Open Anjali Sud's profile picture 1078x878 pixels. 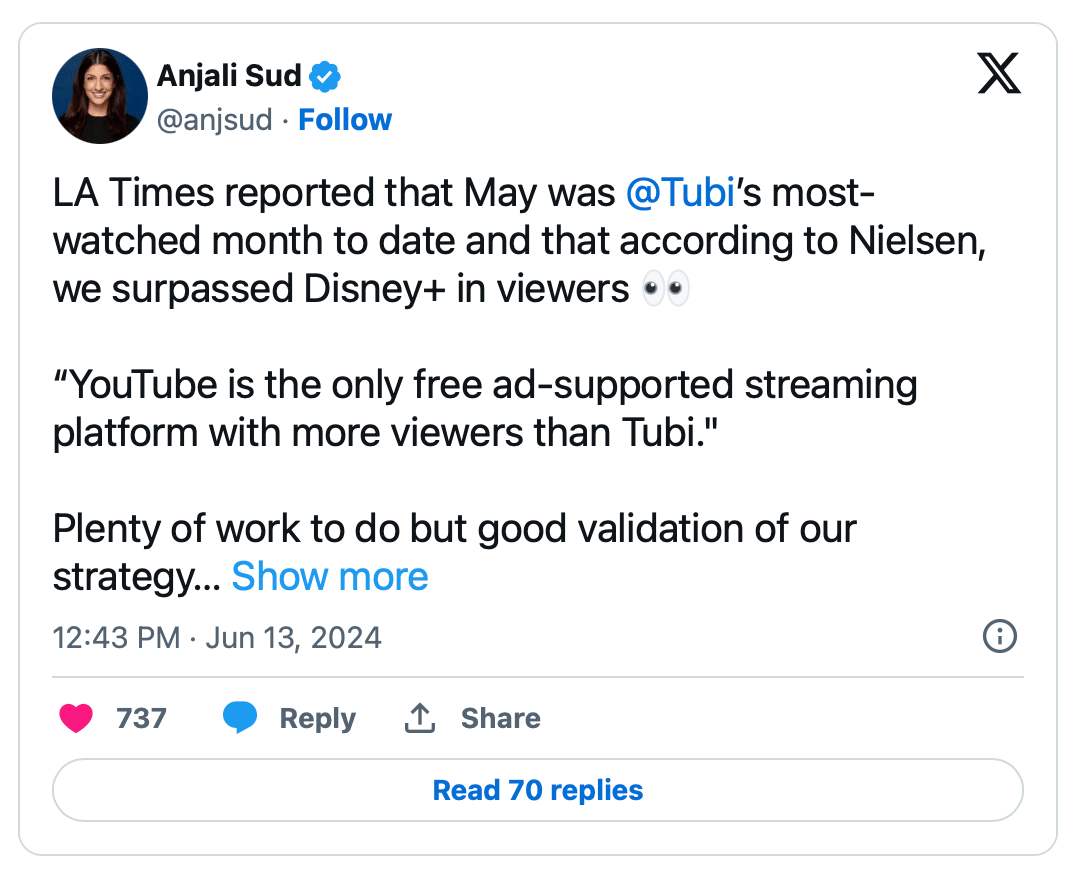100,96
